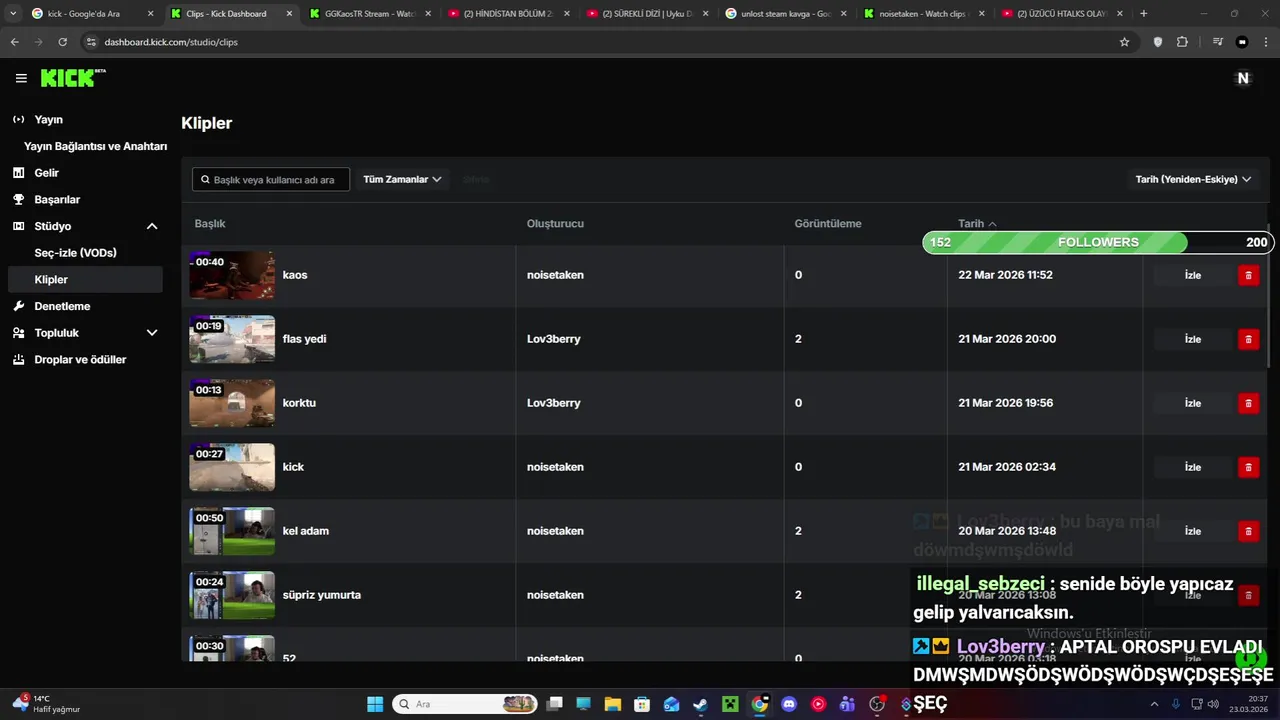Open the kaos clip thumbnail
This screenshot has width=1280, height=720.
click(232, 275)
